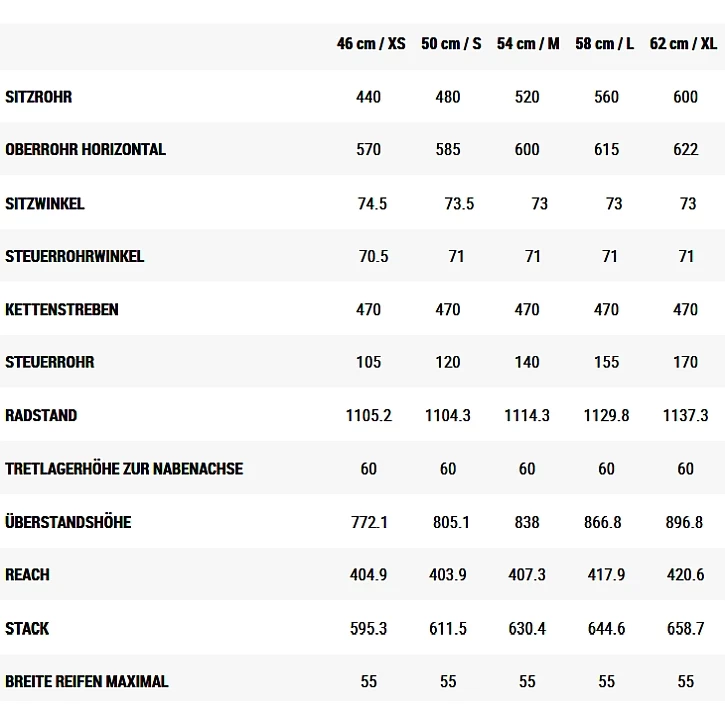Select the STEUERROHRWINKEL row label
This screenshot has width=725, height=725.
(74, 256)
